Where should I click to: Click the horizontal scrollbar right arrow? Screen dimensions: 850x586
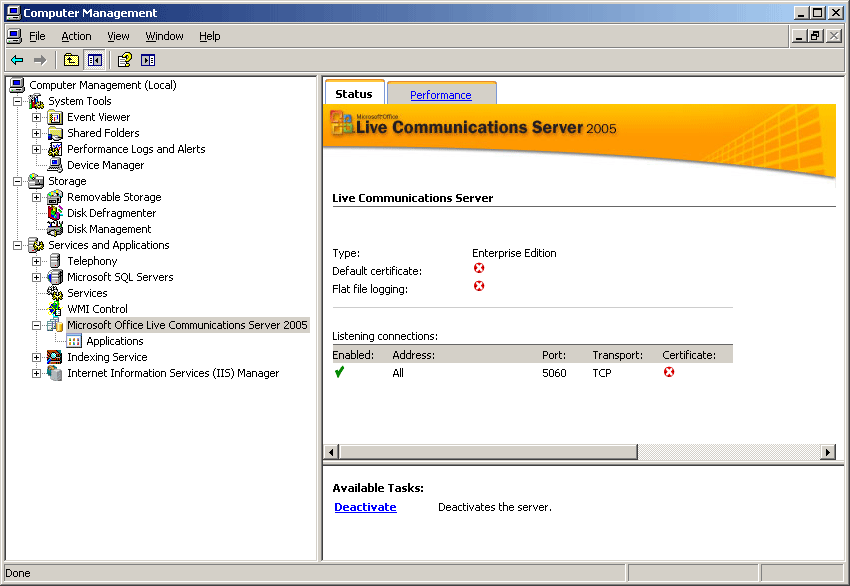coord(827,452)
